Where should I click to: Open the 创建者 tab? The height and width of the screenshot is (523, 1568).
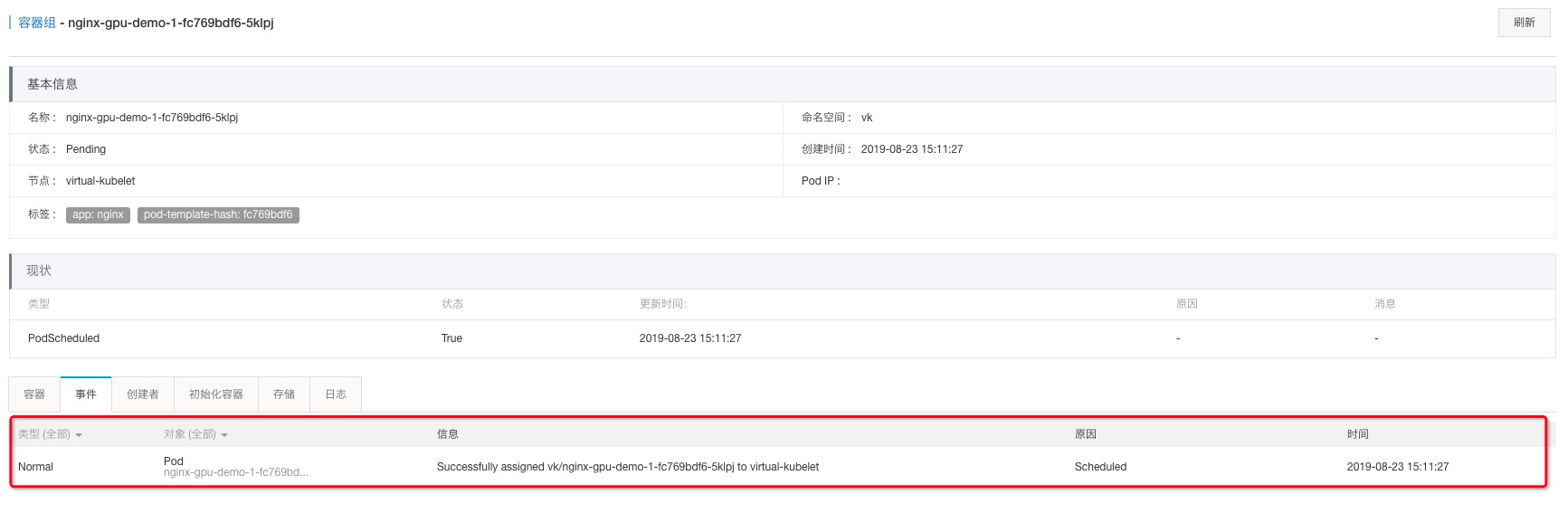point(143,395)
